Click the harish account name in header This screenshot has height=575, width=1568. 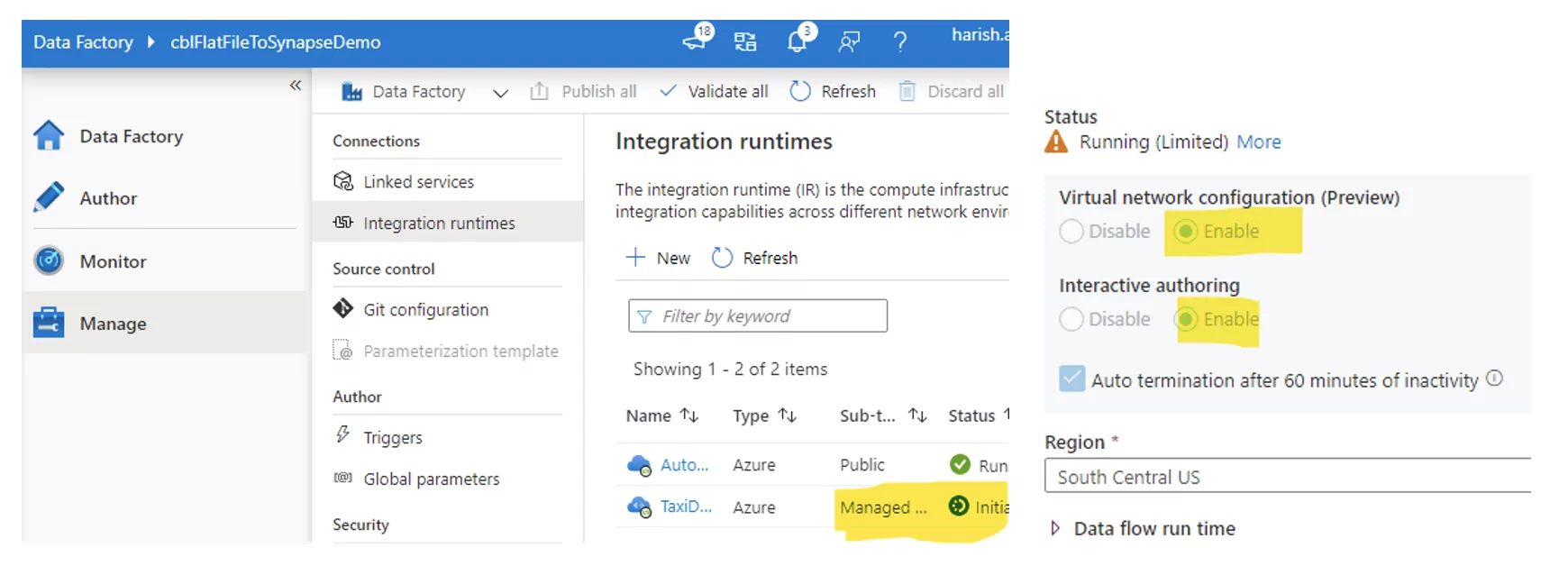980,35
